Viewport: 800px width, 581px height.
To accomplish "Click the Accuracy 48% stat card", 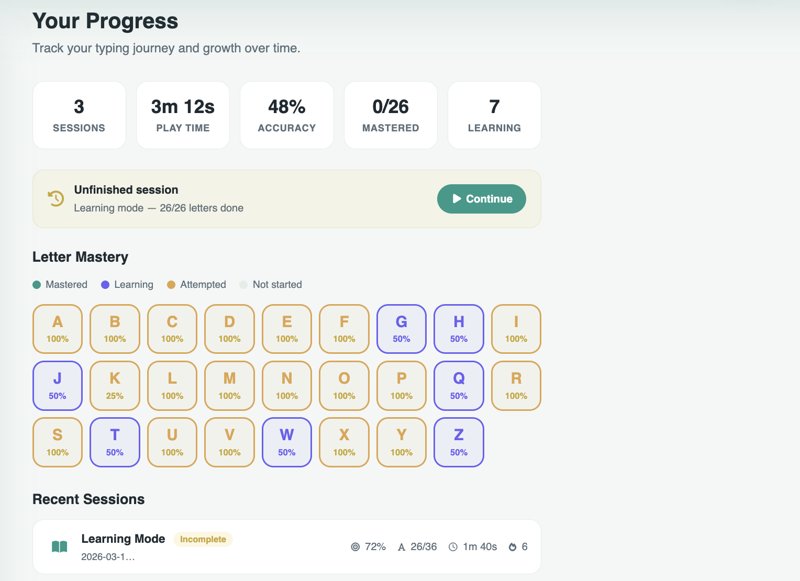I will (287, 115).
